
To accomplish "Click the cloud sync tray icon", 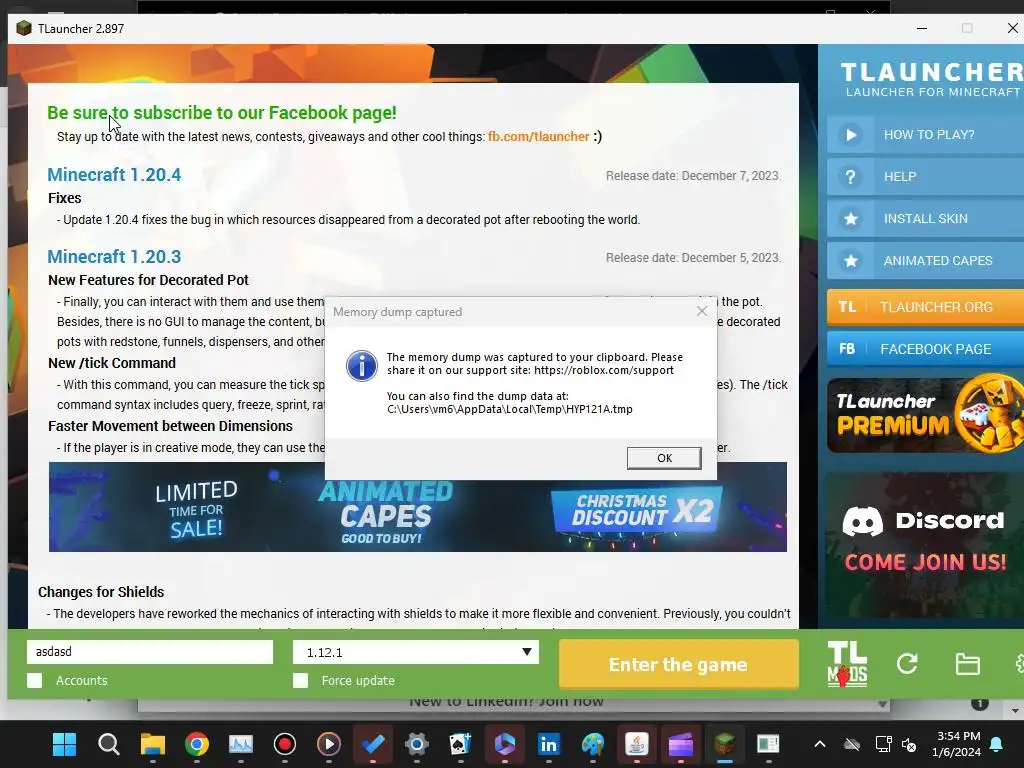I will coord(852,744).
